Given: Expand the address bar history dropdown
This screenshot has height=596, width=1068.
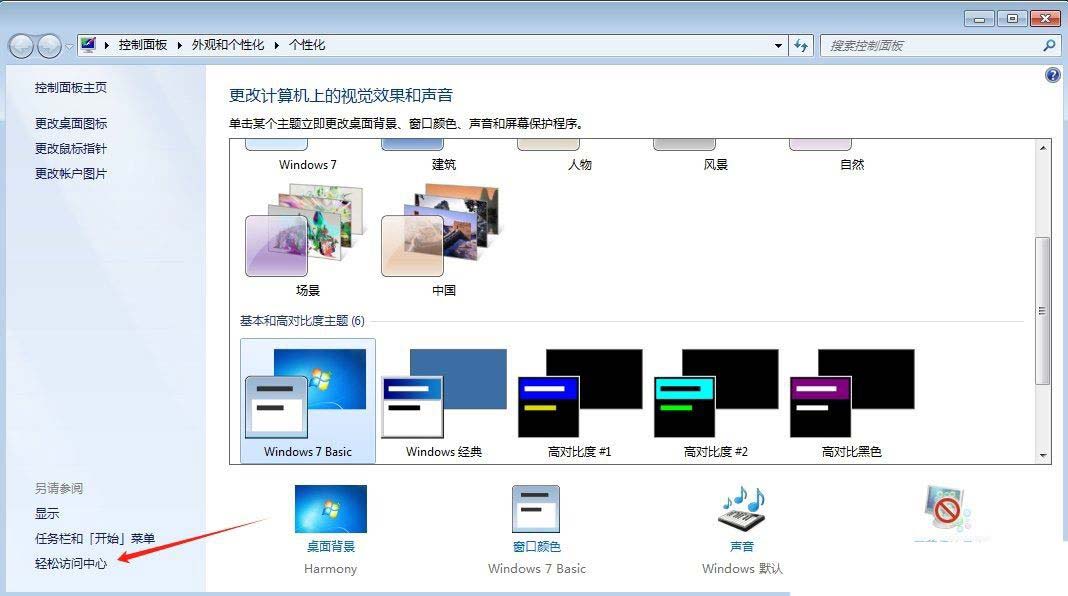Looking at the screenshot, I should click(779, 46).
